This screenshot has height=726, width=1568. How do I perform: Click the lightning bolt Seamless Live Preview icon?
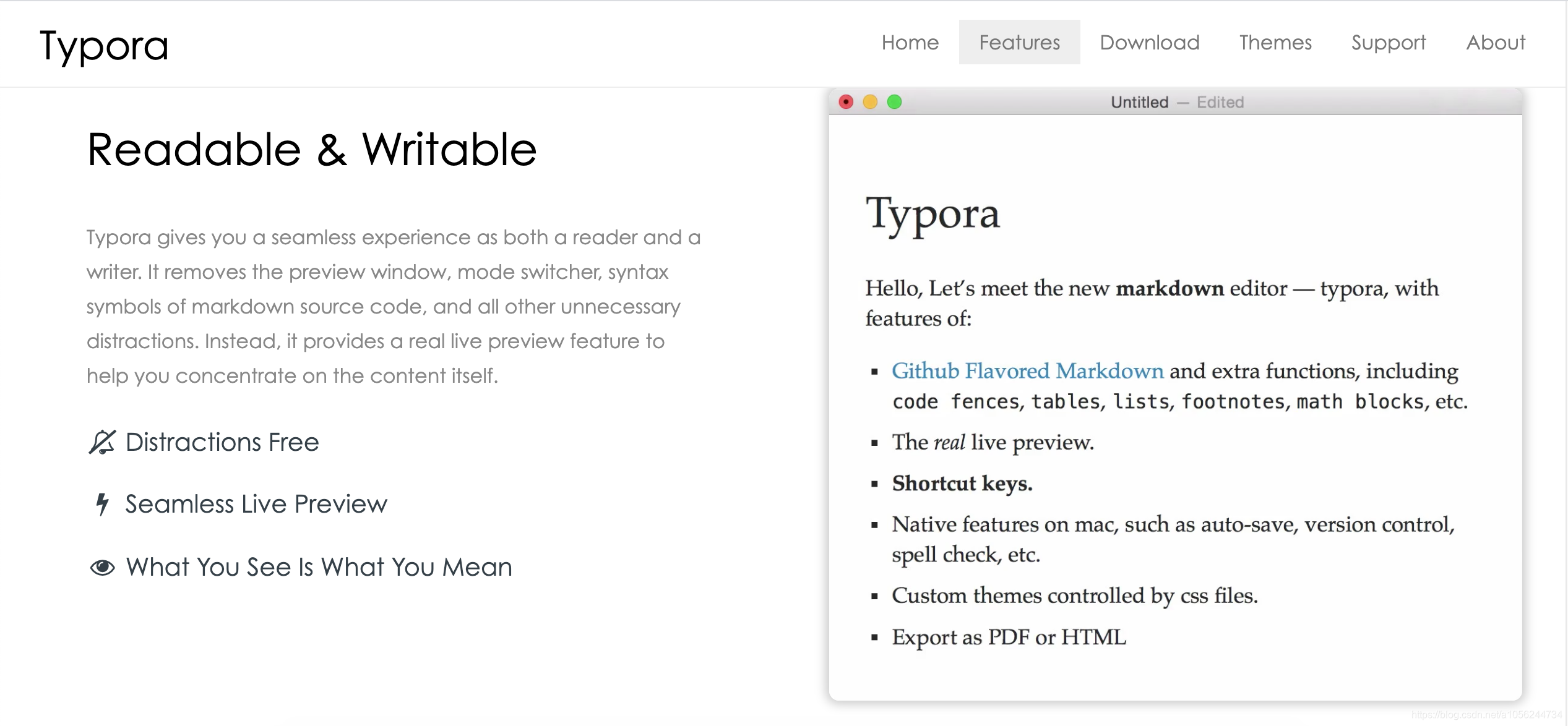pyautogui.click(x=103, y=504)
